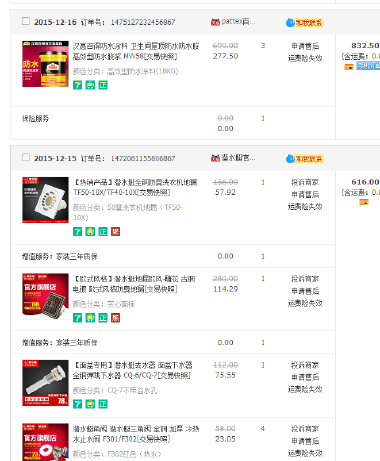Open the pattex shop name link

point(238,21)
